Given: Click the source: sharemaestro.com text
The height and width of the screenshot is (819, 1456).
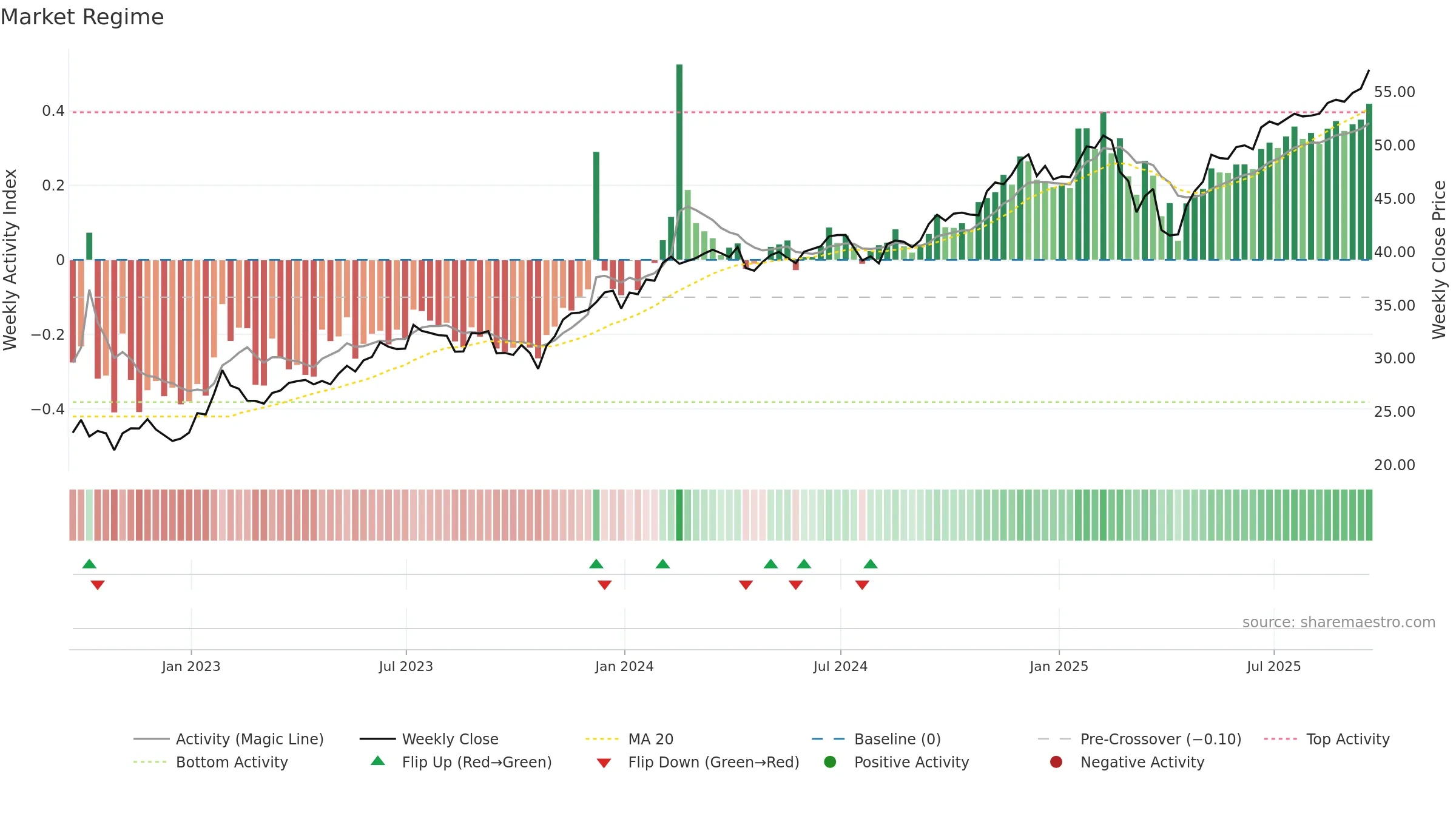Looking at the screenshot, I should tap(1339, 622).
